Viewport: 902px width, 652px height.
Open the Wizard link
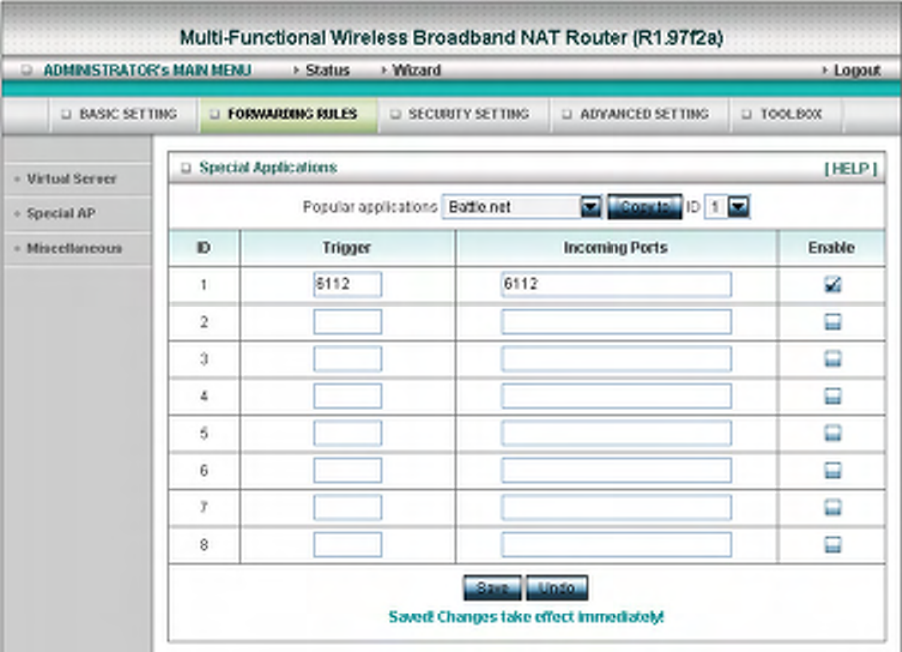click(416, 70)
